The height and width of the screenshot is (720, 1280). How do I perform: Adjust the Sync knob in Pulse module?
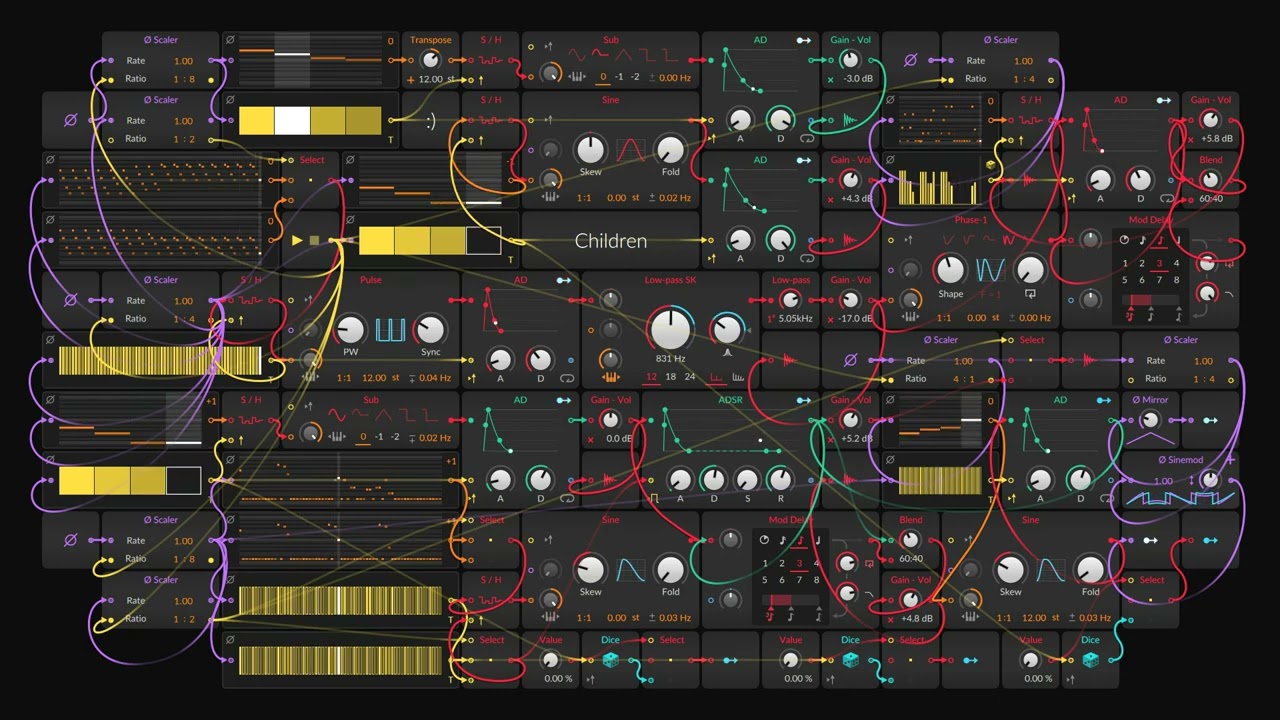pyautogui.click(x=430, y=330)
